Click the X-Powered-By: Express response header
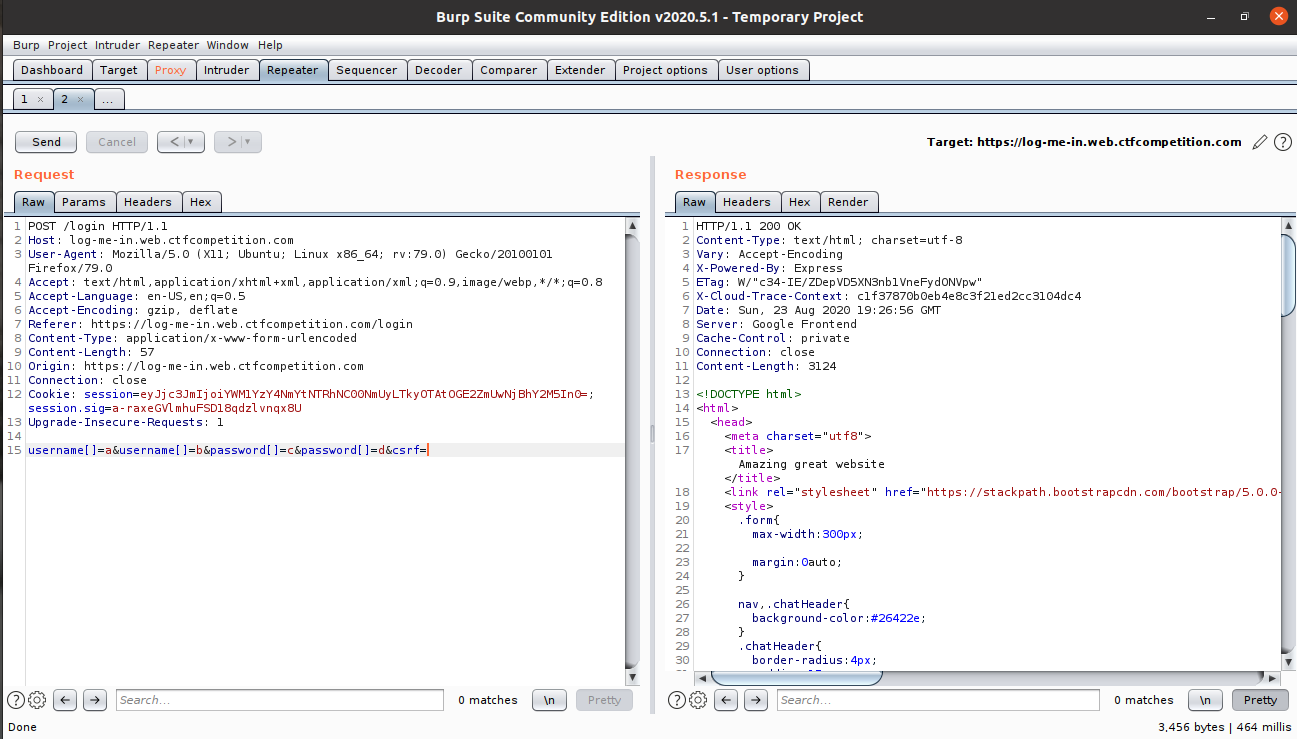1297x739 pixels. 769,268
